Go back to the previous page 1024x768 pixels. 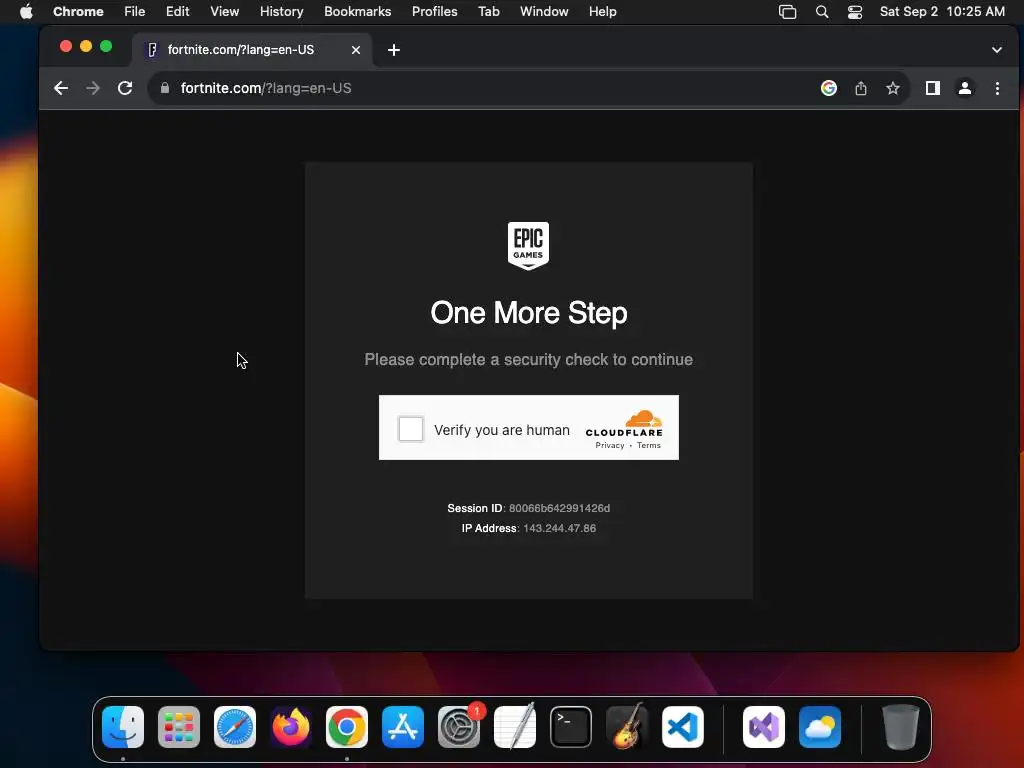point(61,88)
